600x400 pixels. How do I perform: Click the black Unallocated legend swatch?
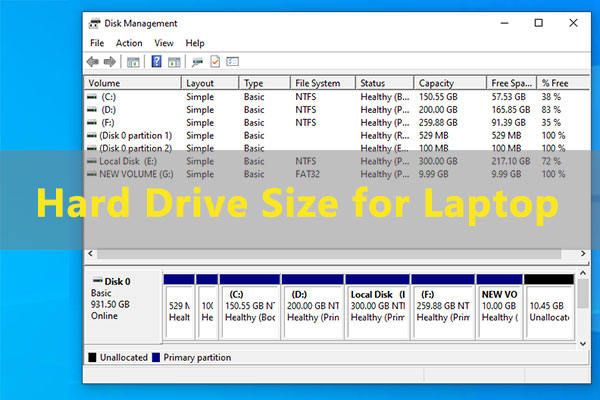tap(92, 358)
